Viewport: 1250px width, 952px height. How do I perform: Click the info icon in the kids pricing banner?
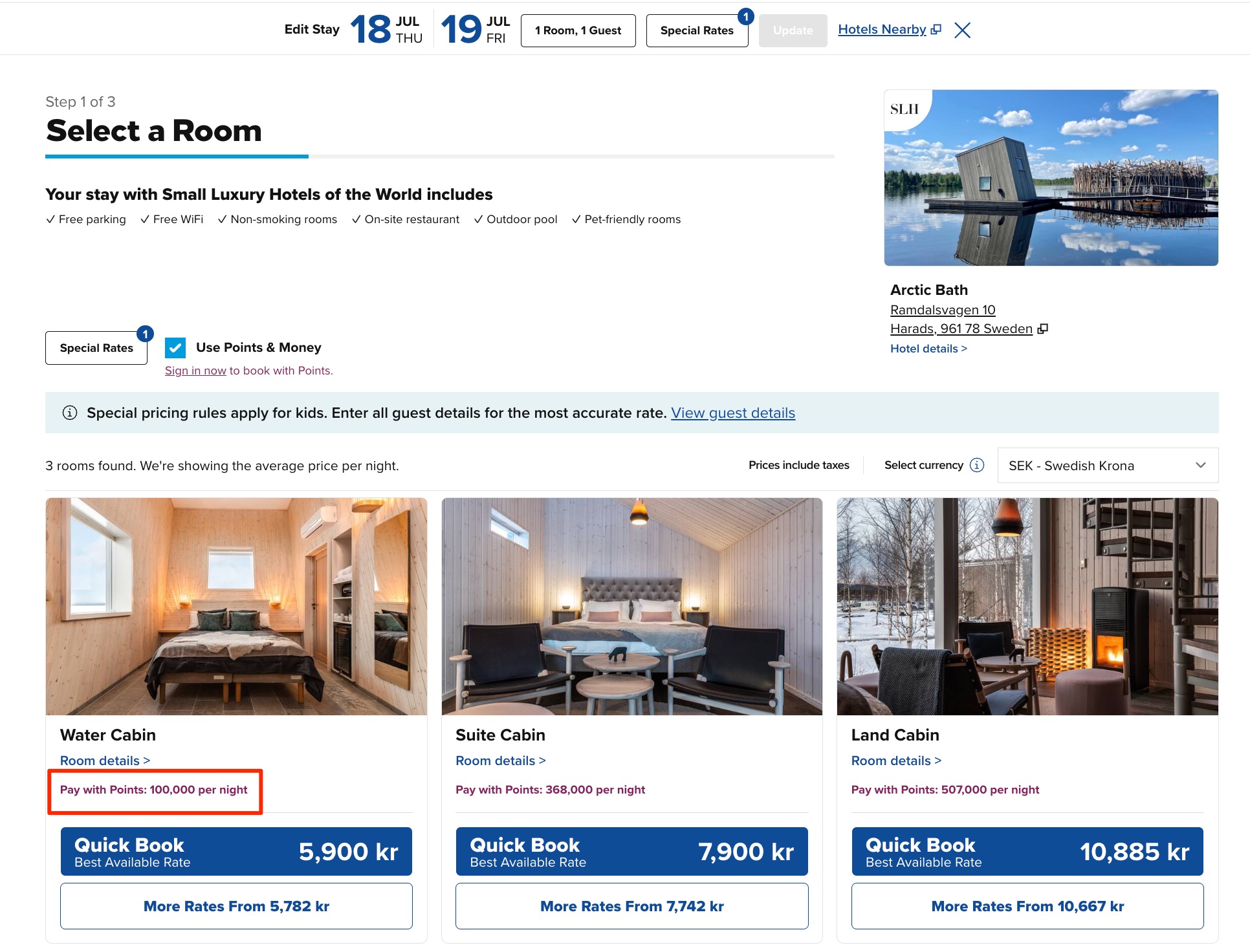click(x=69, y=413)
